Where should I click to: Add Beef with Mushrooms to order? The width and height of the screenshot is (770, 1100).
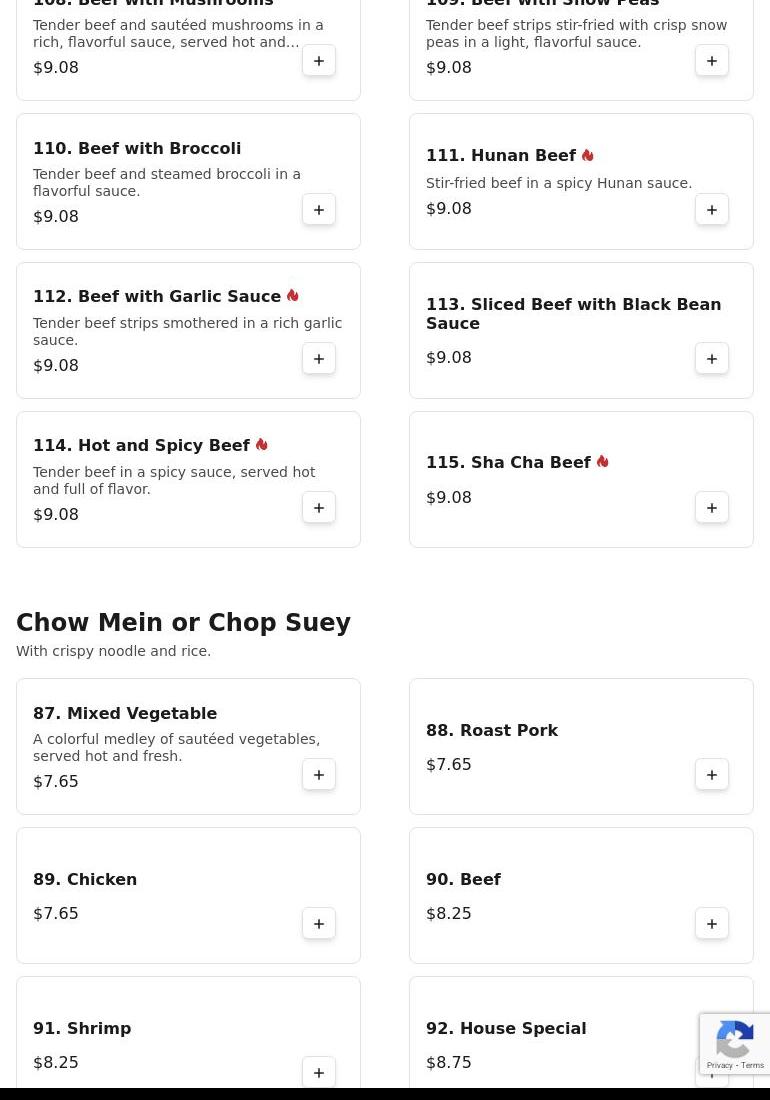pyautogui.click(x=319, y=60)
